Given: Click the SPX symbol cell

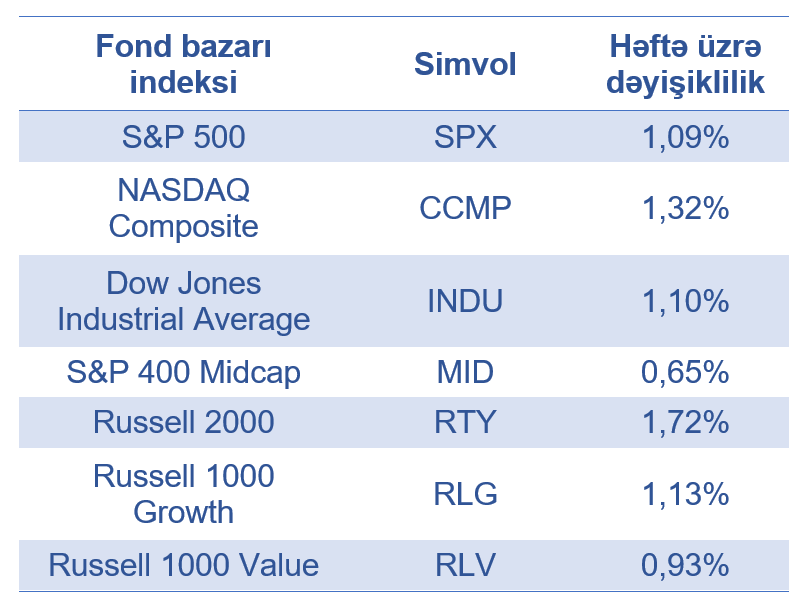Looking at the screenshot, I should point(465,137).
